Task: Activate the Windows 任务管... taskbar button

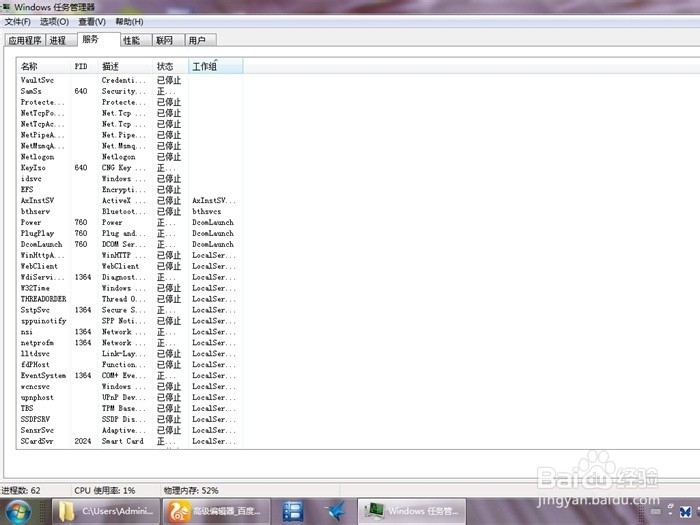Action: (412, 511)
